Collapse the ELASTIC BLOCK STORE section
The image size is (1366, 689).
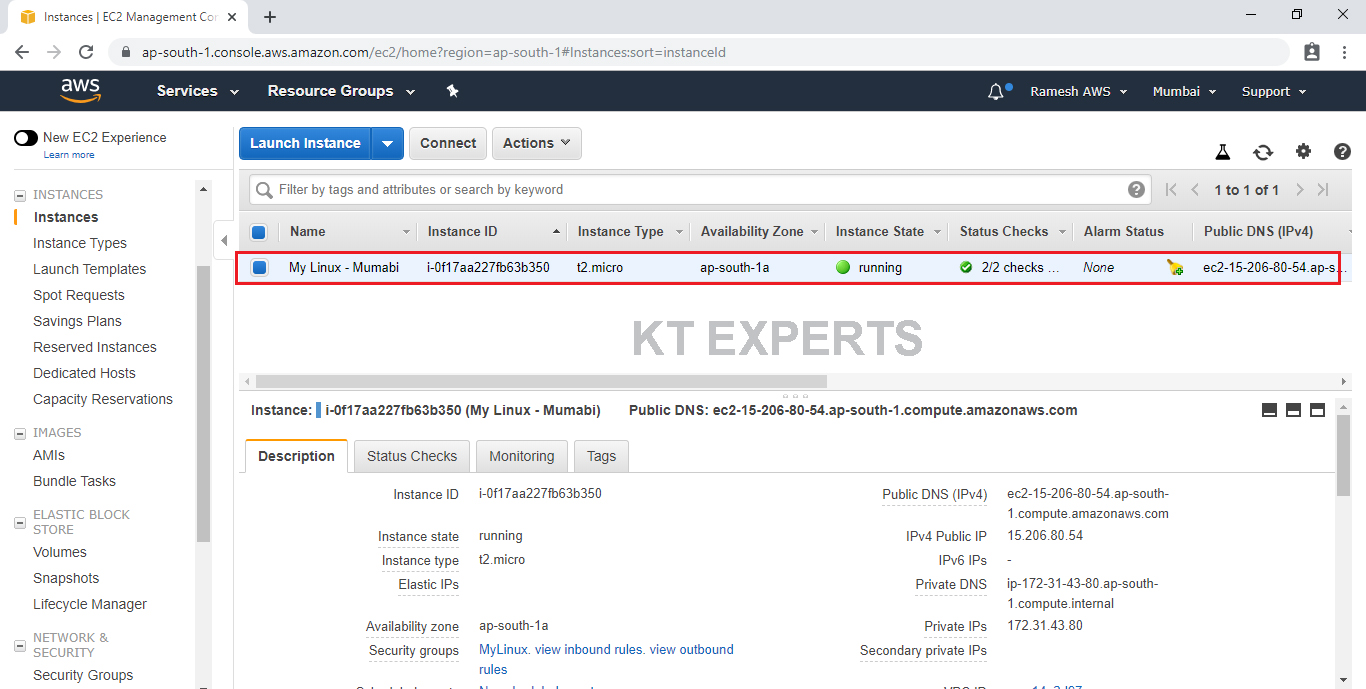pyautogui.click(x=20, y=523)
